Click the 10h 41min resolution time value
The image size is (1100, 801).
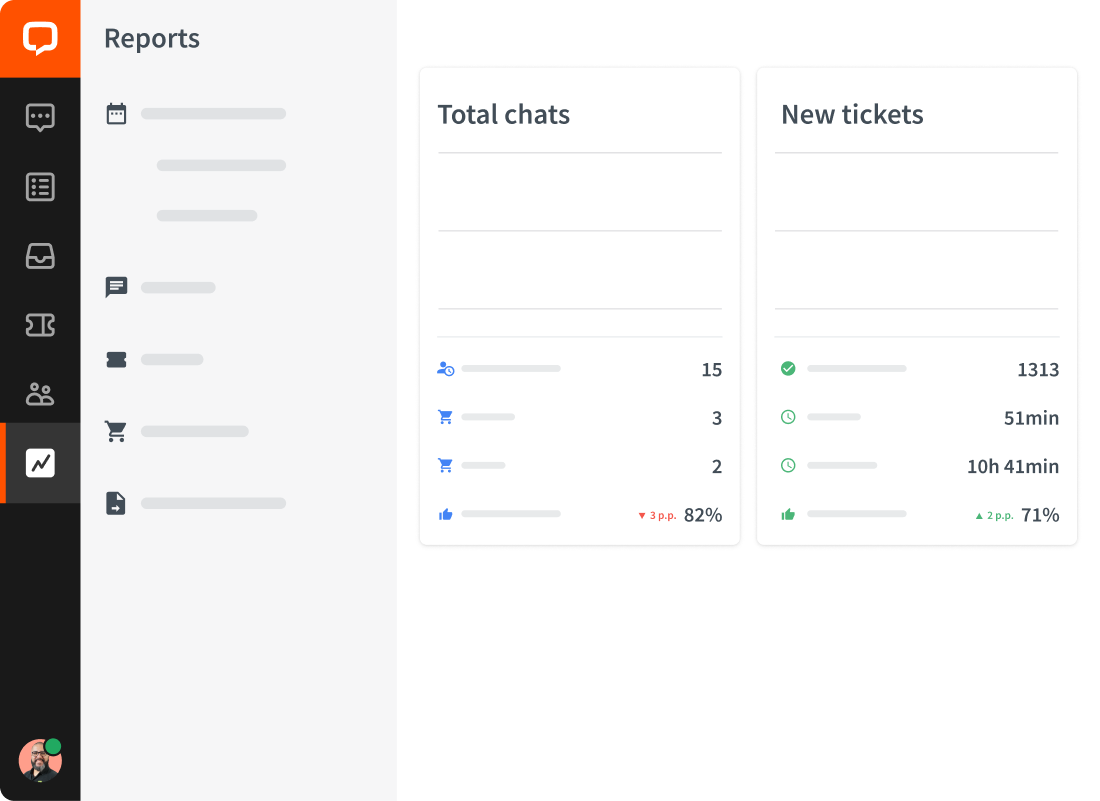click(1013, 467)
